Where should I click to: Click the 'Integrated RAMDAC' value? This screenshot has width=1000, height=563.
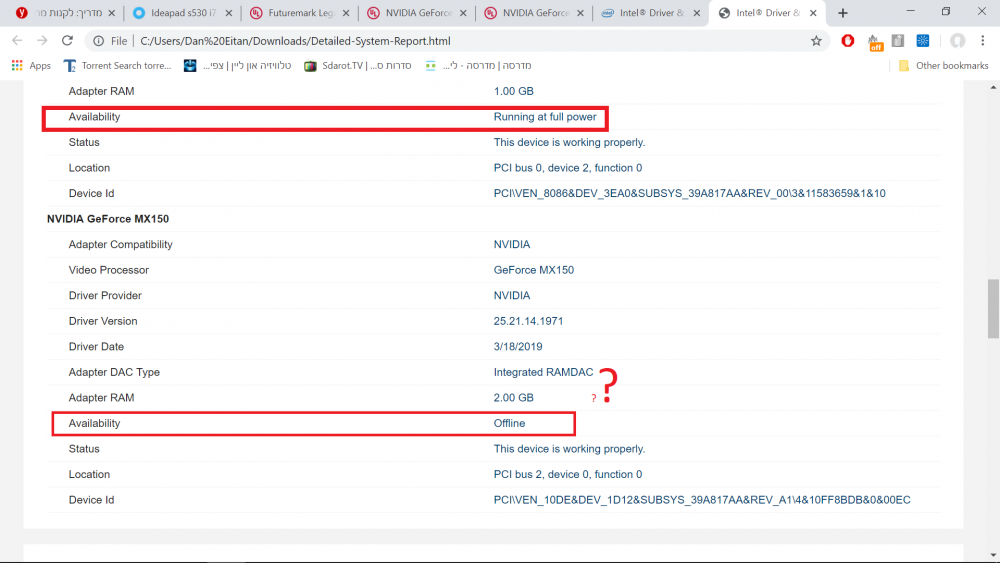pos(543,372)
